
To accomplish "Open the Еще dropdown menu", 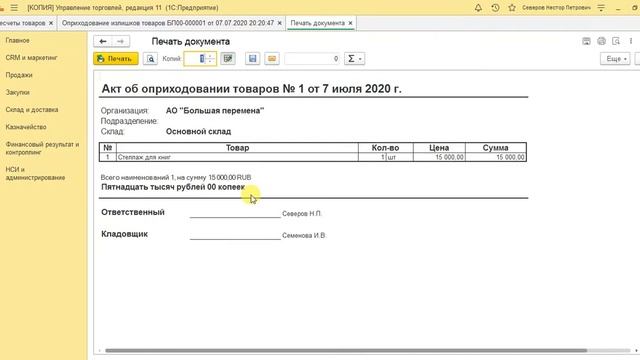I will (x=615, y=59).
